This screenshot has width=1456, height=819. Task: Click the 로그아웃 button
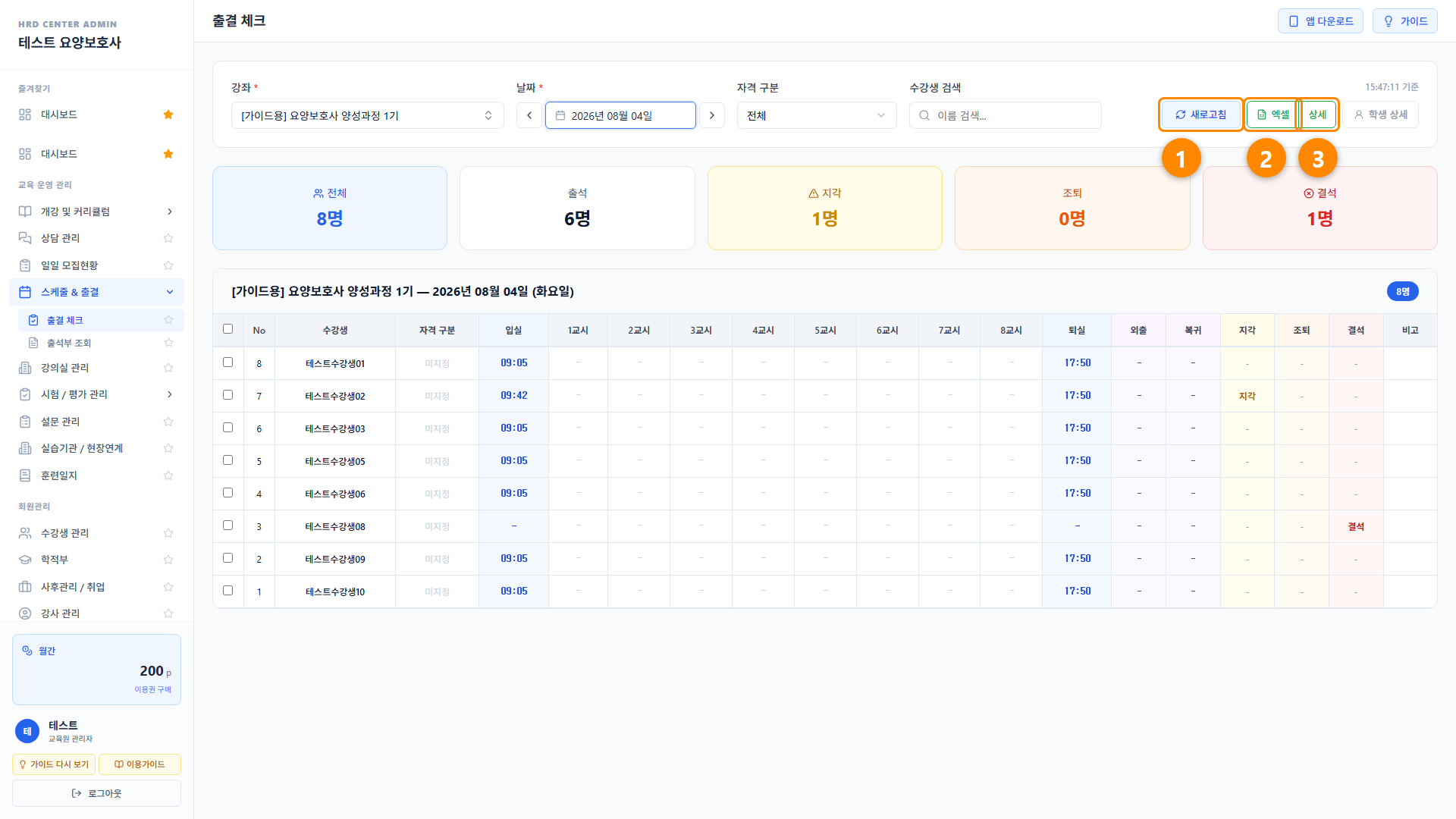click(x=96, y=793)
